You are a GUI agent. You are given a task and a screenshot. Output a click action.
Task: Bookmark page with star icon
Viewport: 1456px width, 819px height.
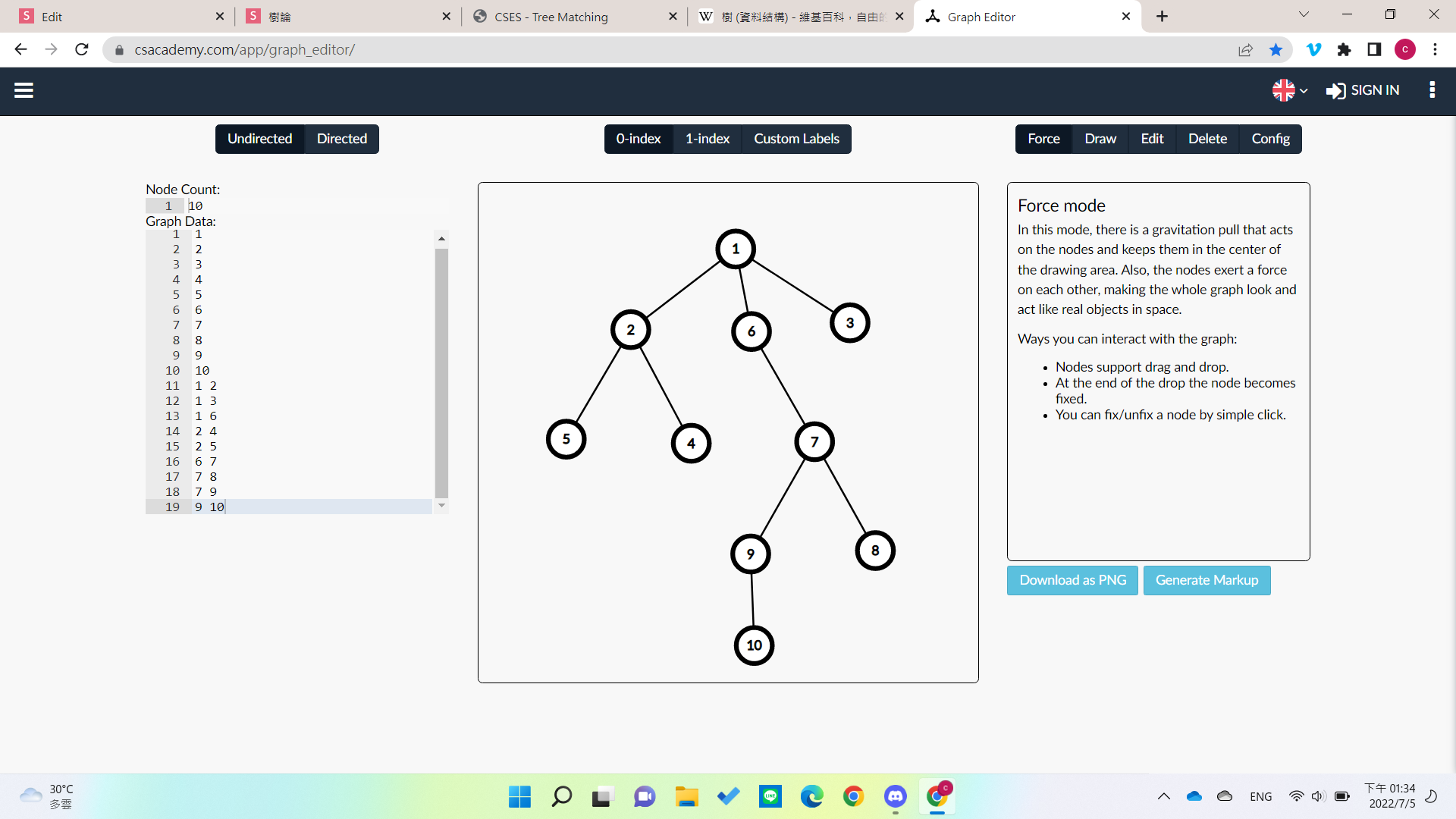click(1276, 50)
